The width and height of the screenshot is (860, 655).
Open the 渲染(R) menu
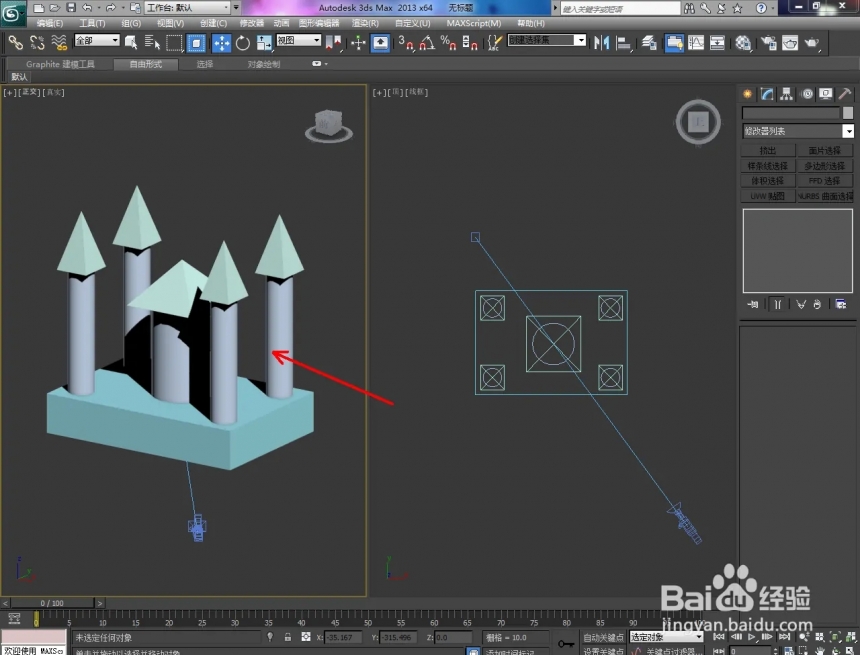[365, 23]
